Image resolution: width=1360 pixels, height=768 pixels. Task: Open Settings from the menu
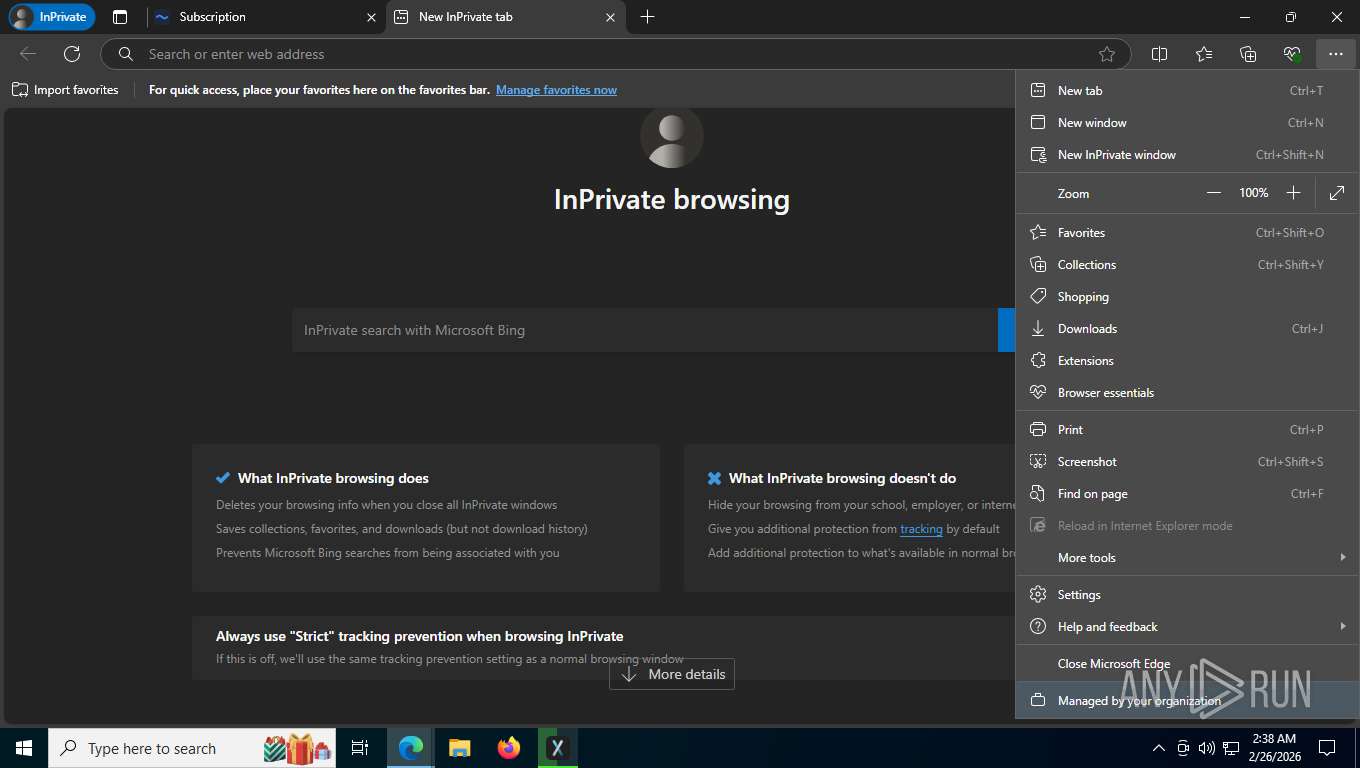coord(1187,595)
